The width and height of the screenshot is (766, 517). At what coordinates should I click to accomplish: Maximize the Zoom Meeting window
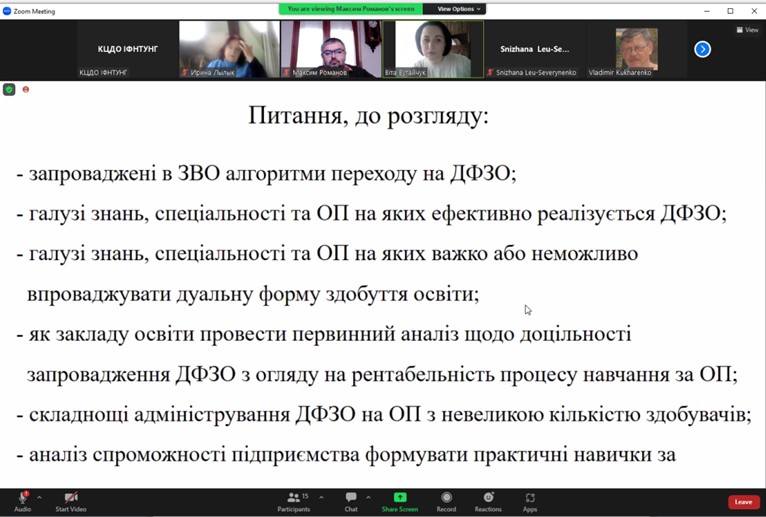click(730, 11)
